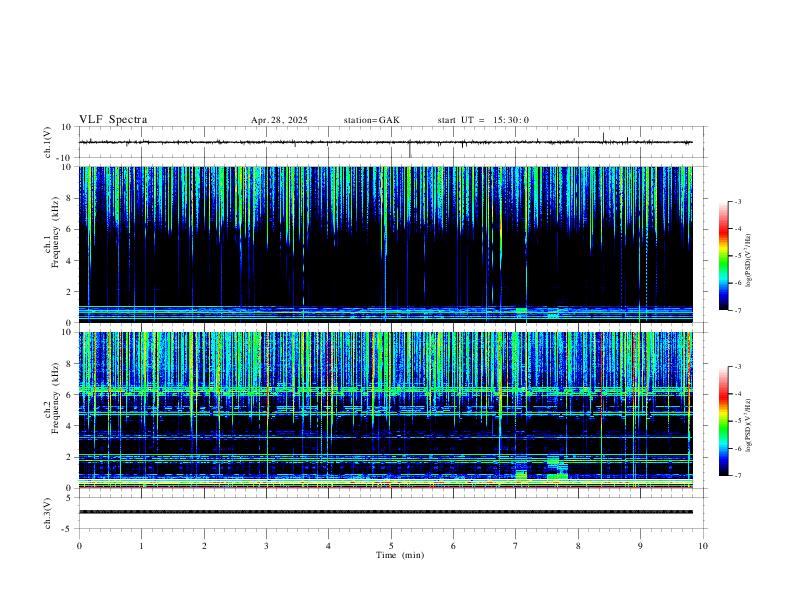This screenshot has height=612, width=792.
Task: Click the upper color bar's log(PSD) label
Action: point(749,261)
